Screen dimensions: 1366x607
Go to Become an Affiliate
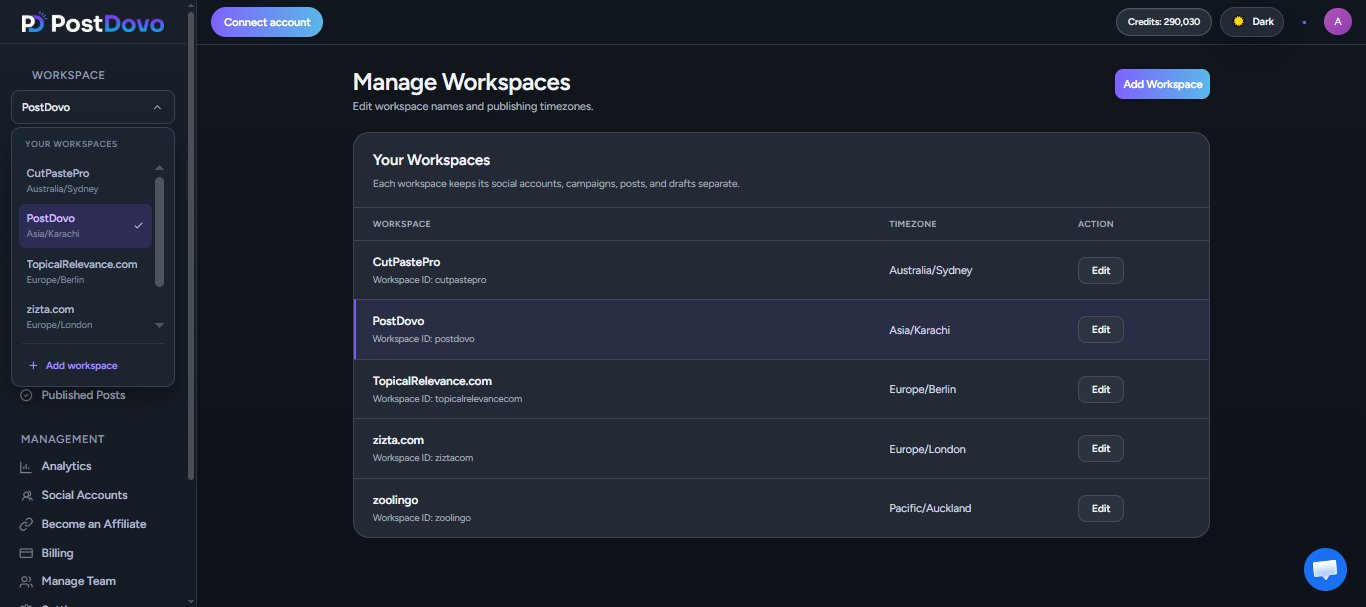[94, 524]
